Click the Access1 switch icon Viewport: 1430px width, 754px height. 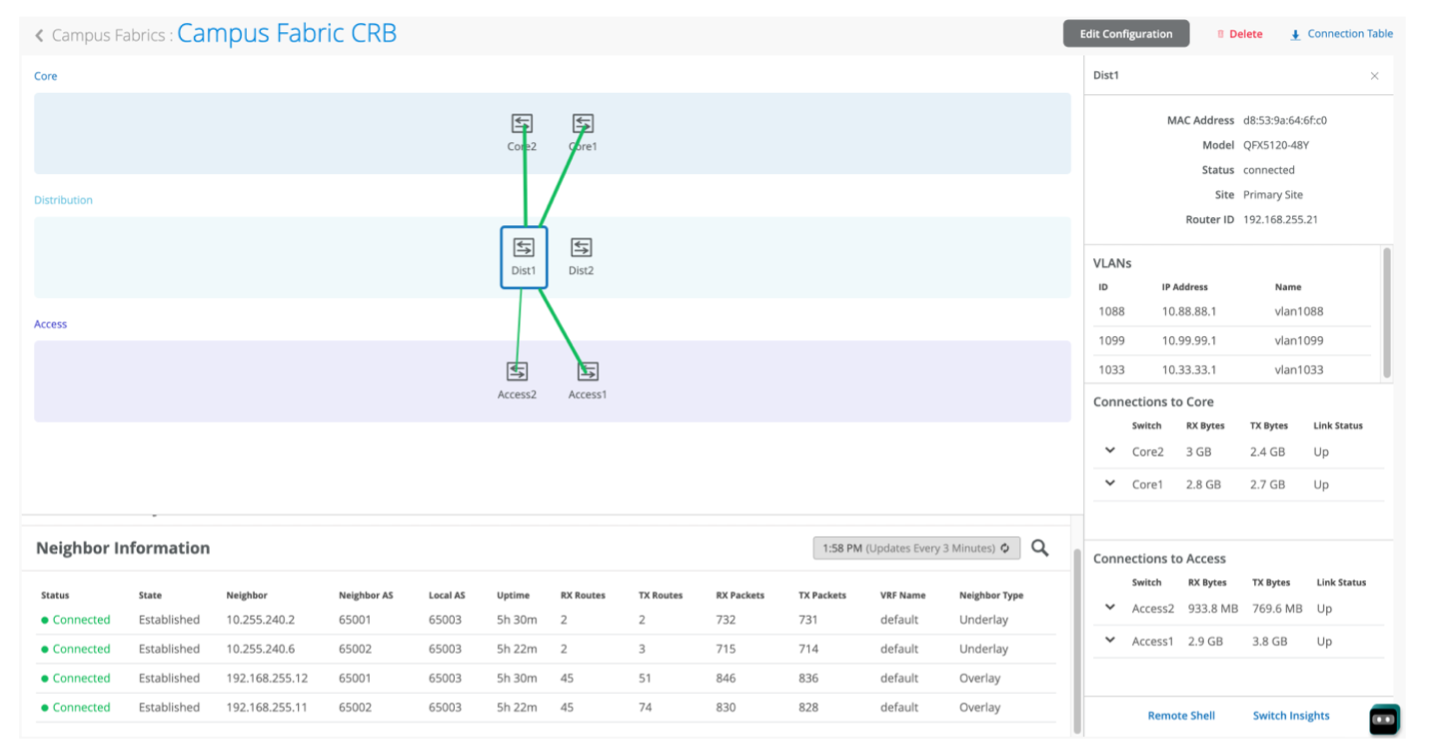point(588,372)
